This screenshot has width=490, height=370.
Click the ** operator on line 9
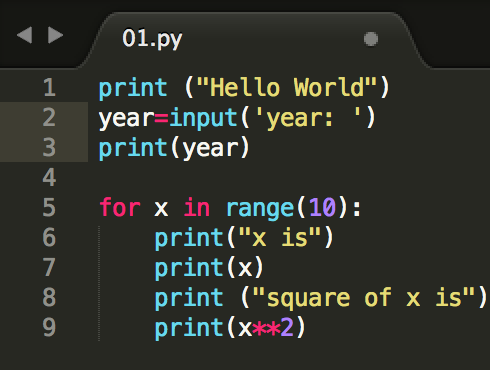266,329
